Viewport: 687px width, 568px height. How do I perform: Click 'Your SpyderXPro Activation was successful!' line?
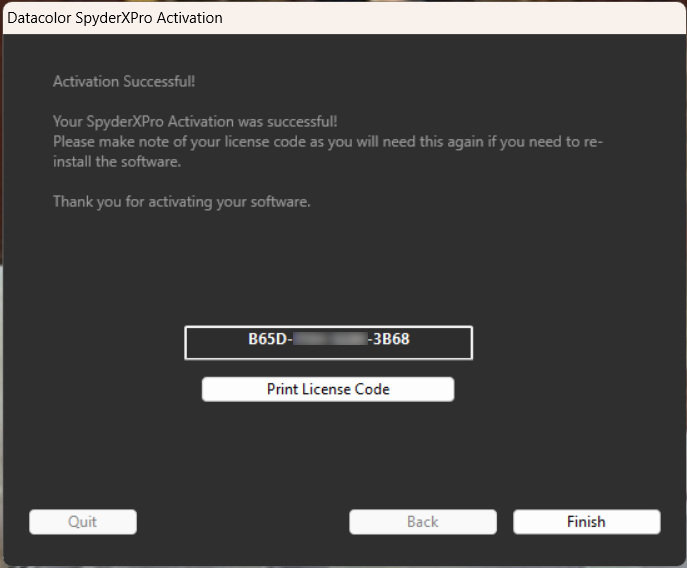[x=195, y=121]
